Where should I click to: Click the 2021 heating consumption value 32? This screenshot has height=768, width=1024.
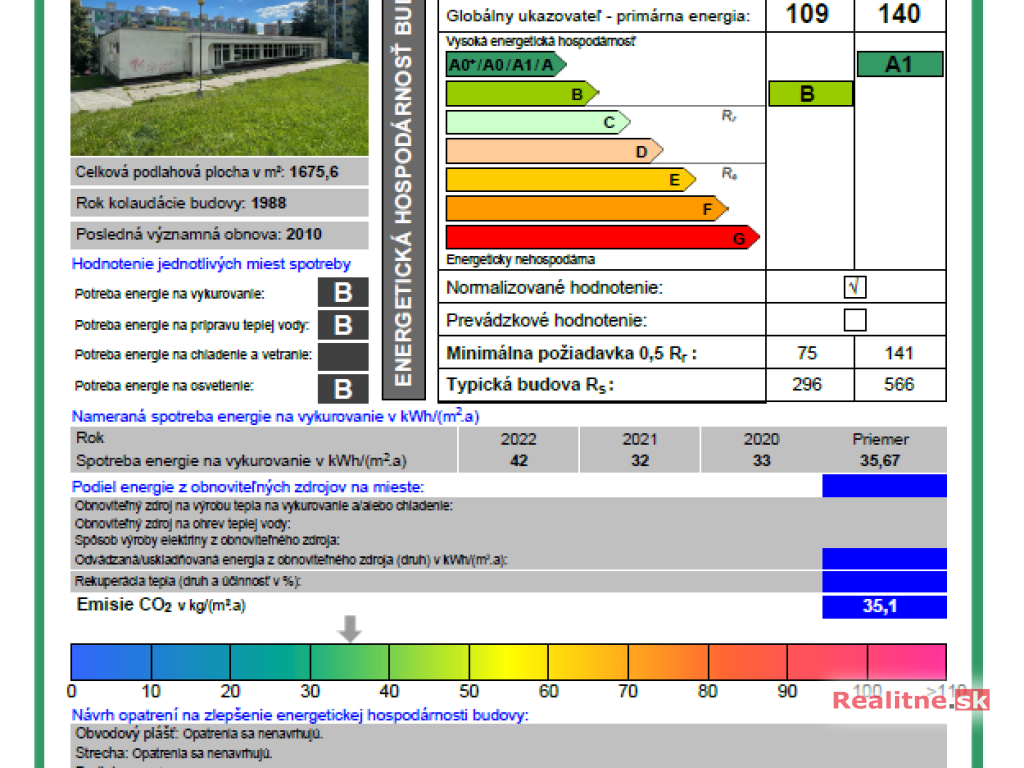pos(640,460)
